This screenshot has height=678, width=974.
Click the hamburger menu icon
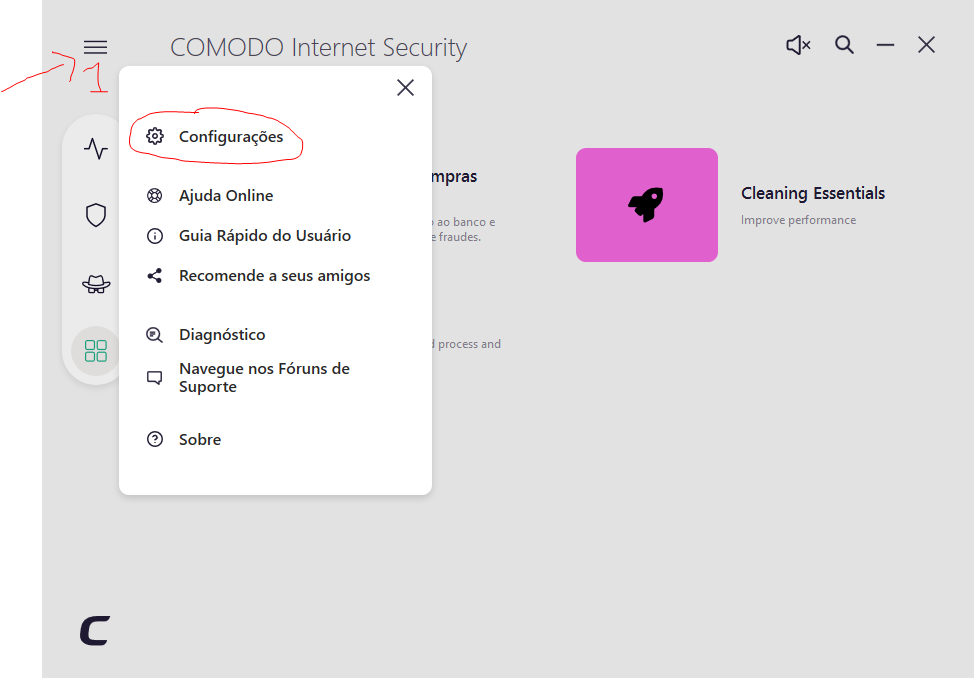95,47
